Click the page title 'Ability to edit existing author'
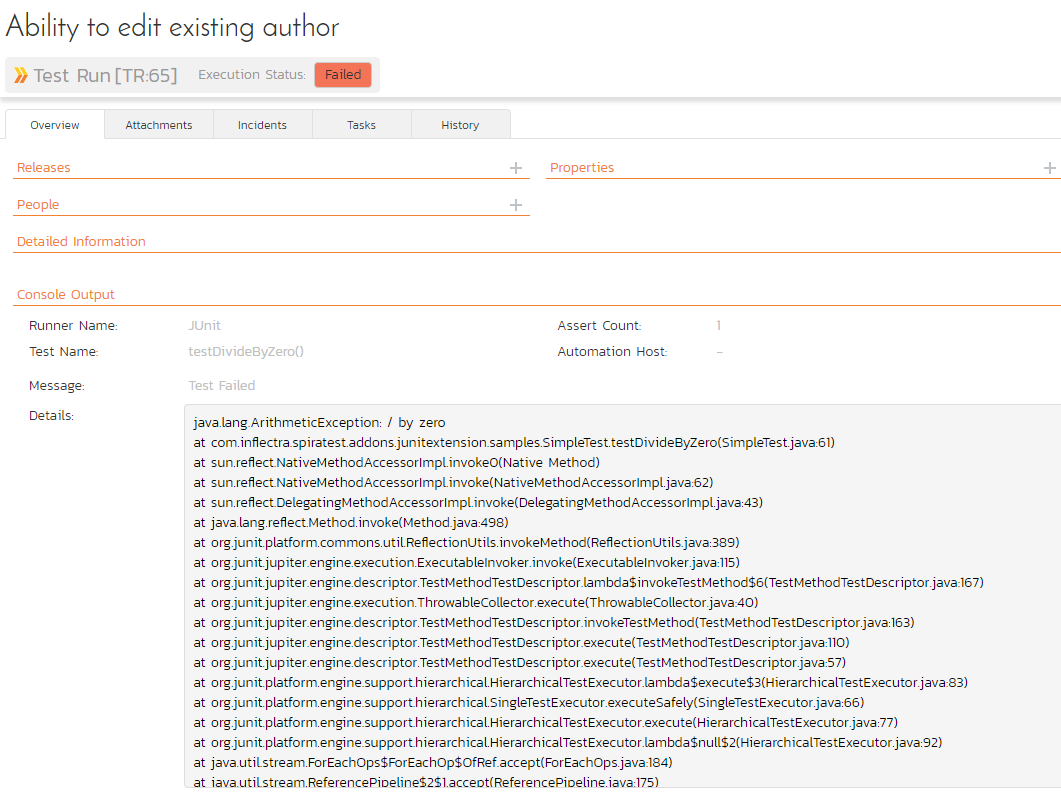 coord(172,28)
